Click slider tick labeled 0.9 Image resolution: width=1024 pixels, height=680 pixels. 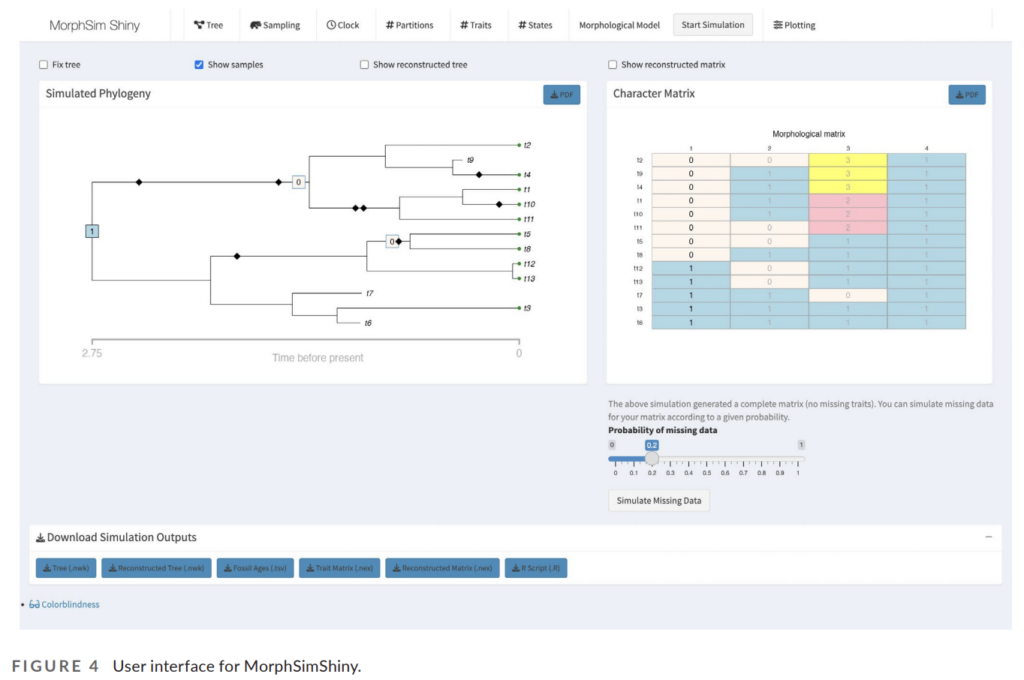click(x=780, y=472)
